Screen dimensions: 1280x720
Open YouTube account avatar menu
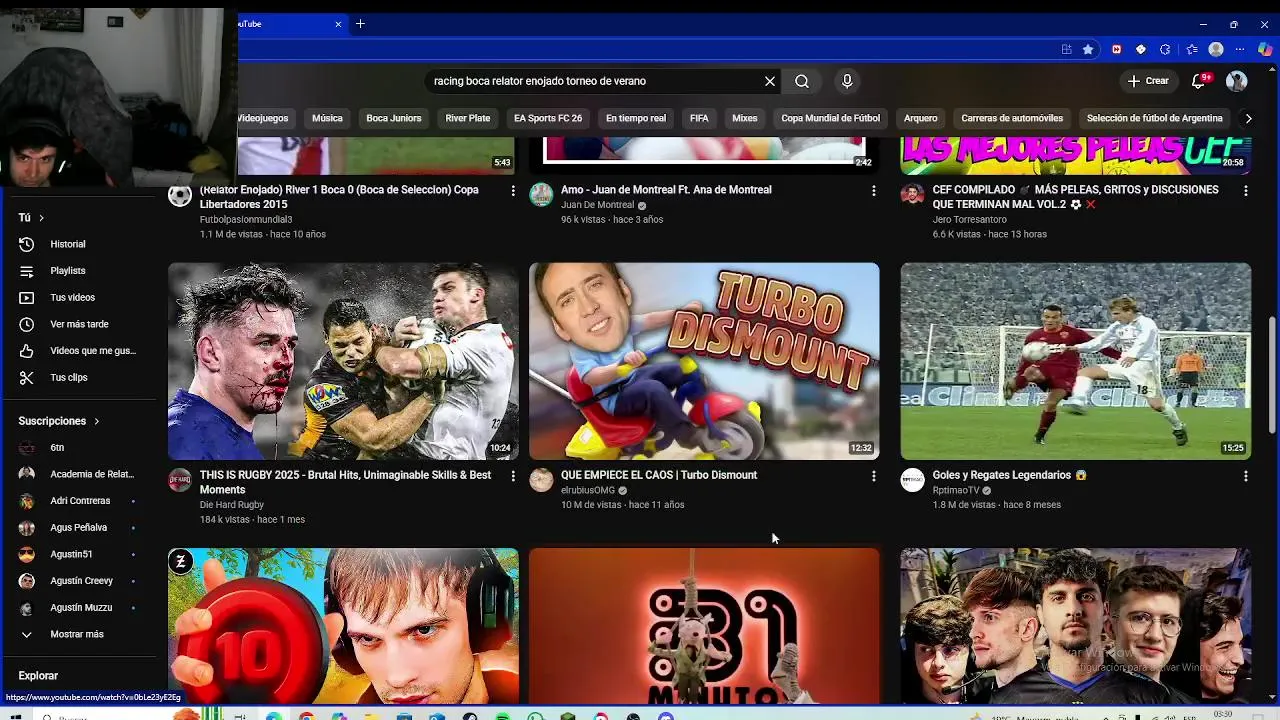click(x=1237, y=81)
